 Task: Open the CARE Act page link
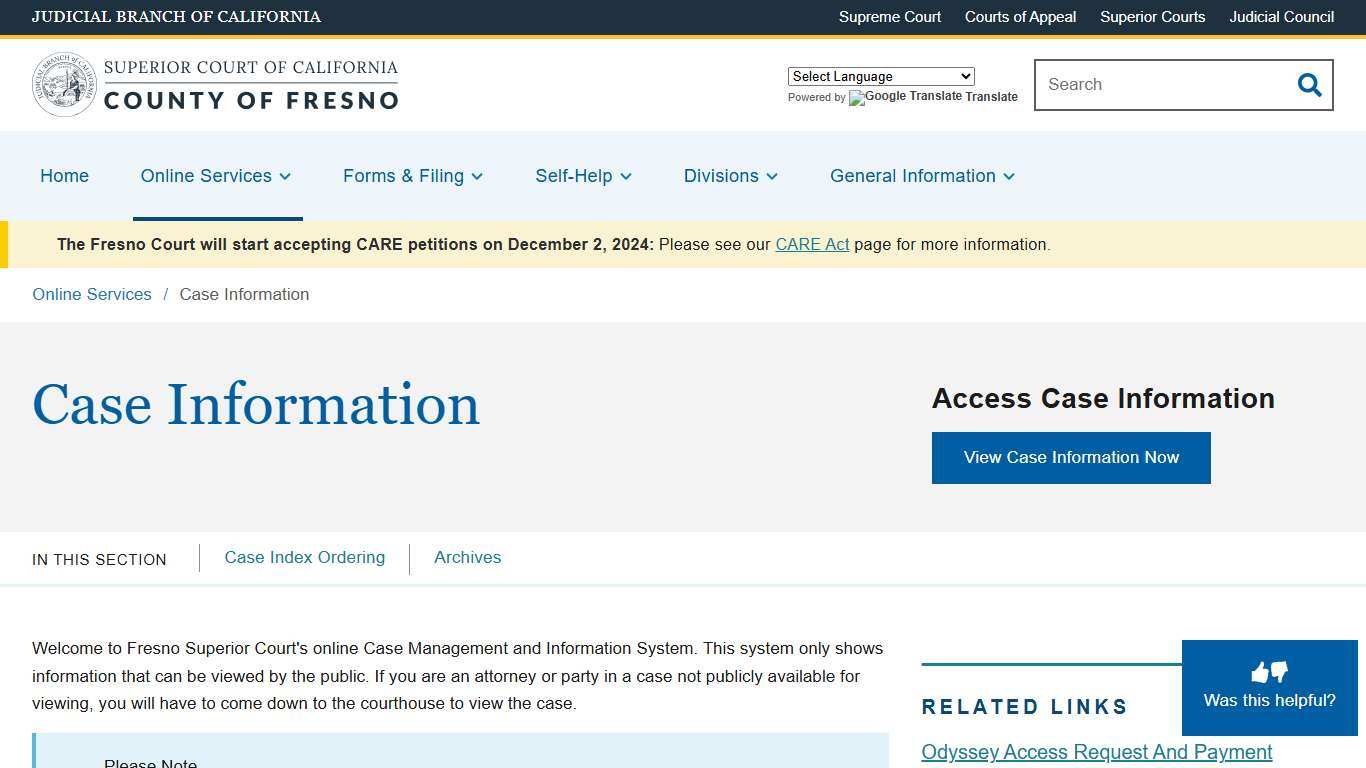coord(812,244)
